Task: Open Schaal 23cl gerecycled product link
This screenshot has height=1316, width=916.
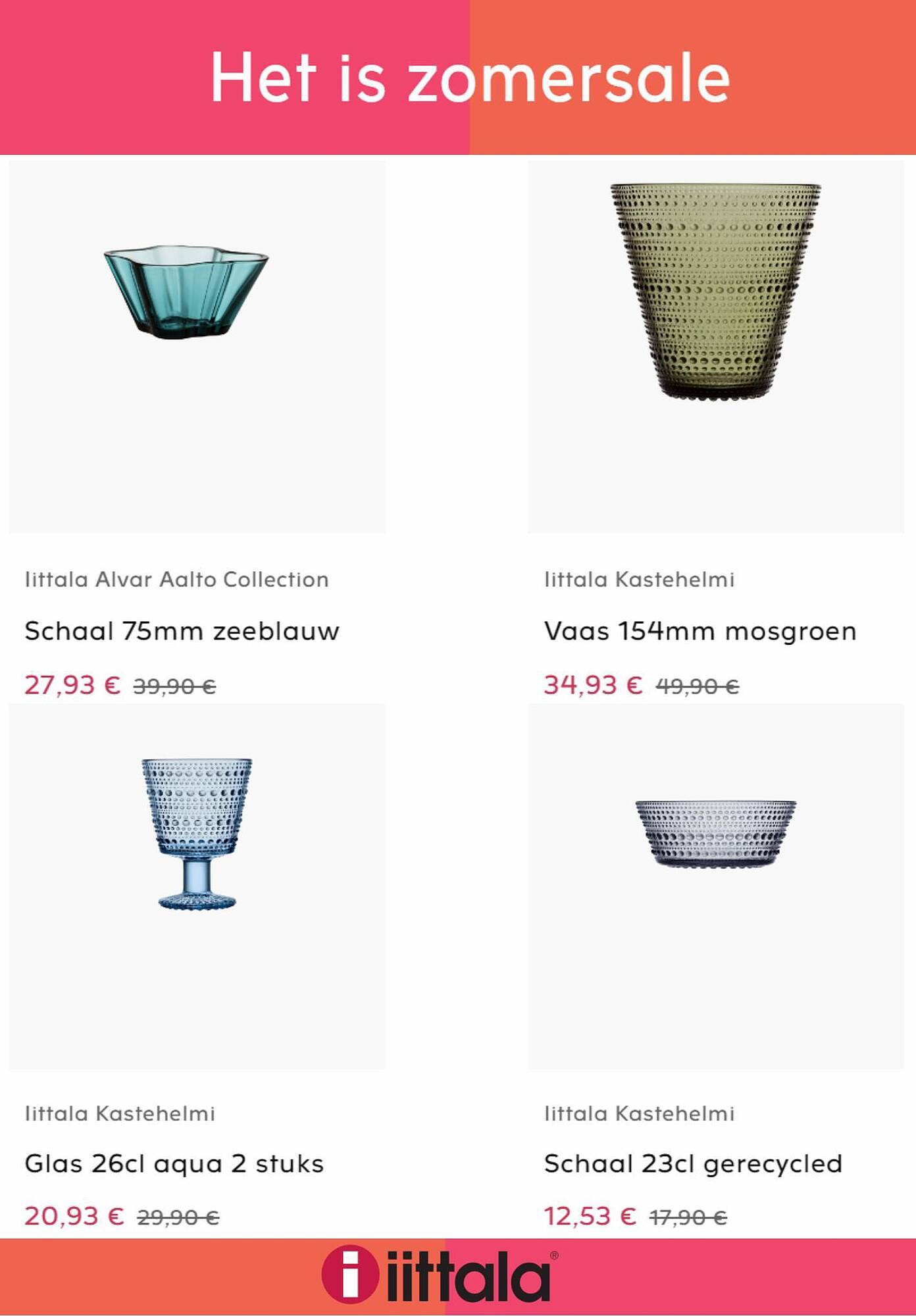Action: (693, 1164)
